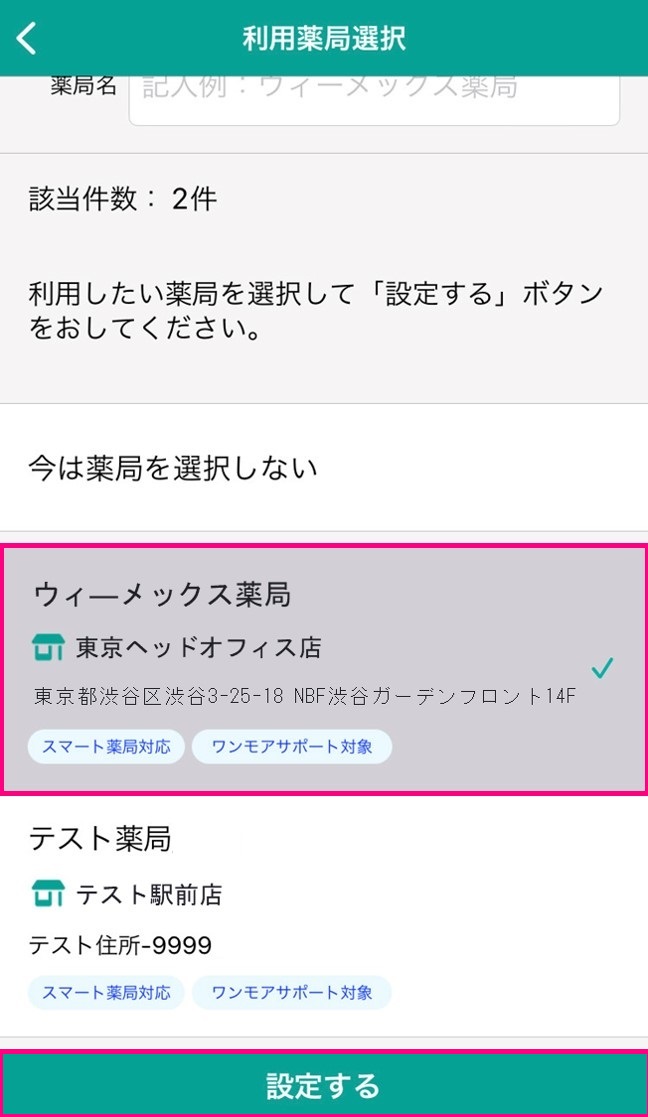Tap the green checkmark on the selected pharmacy
This screenshot has height=1117, width=648.
(x=601, y=668)
